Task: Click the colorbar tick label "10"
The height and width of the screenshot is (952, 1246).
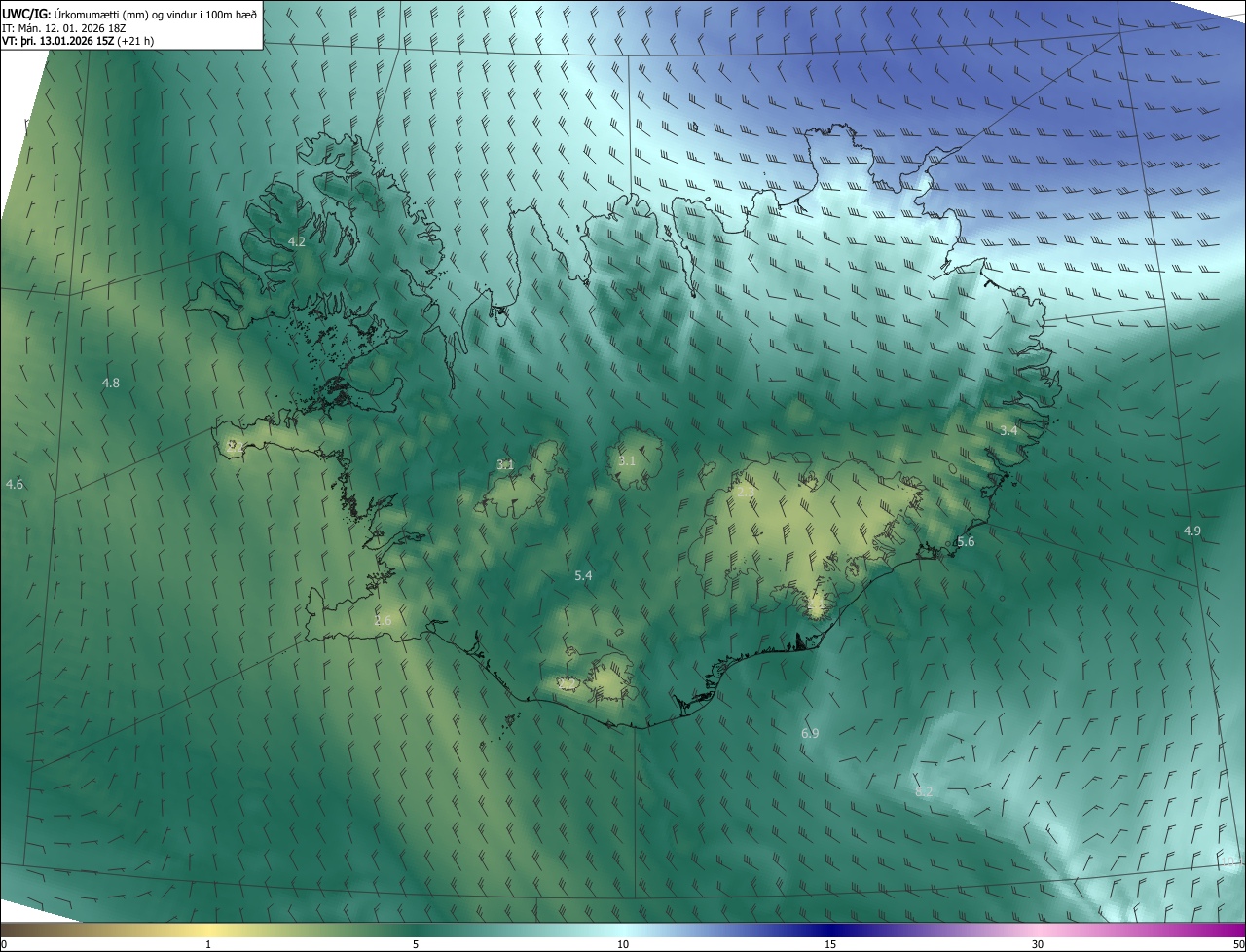Action: (x=623, y=944)
